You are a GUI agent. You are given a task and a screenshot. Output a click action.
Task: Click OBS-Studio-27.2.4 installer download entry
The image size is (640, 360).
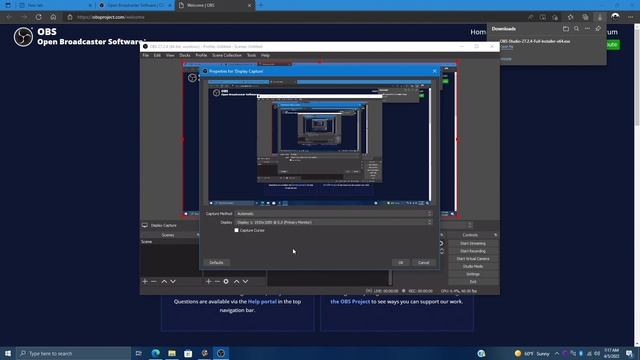tap(535, 41)
